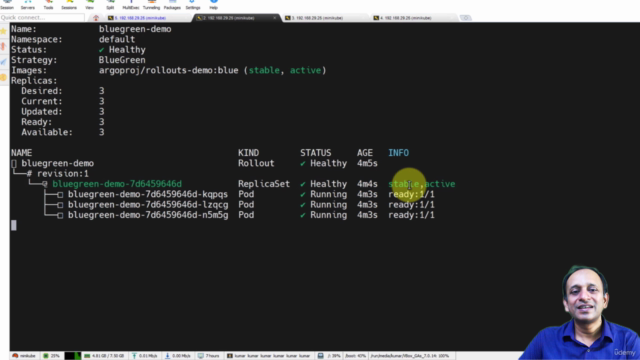
Task: Click the stable,active info text
Action: (422, 184)
